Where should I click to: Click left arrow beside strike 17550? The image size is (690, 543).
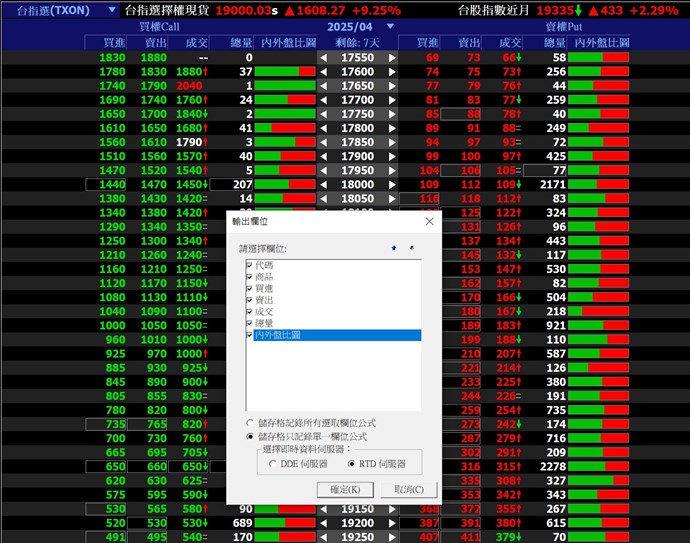pyautogui.click(x=323, y=58)
